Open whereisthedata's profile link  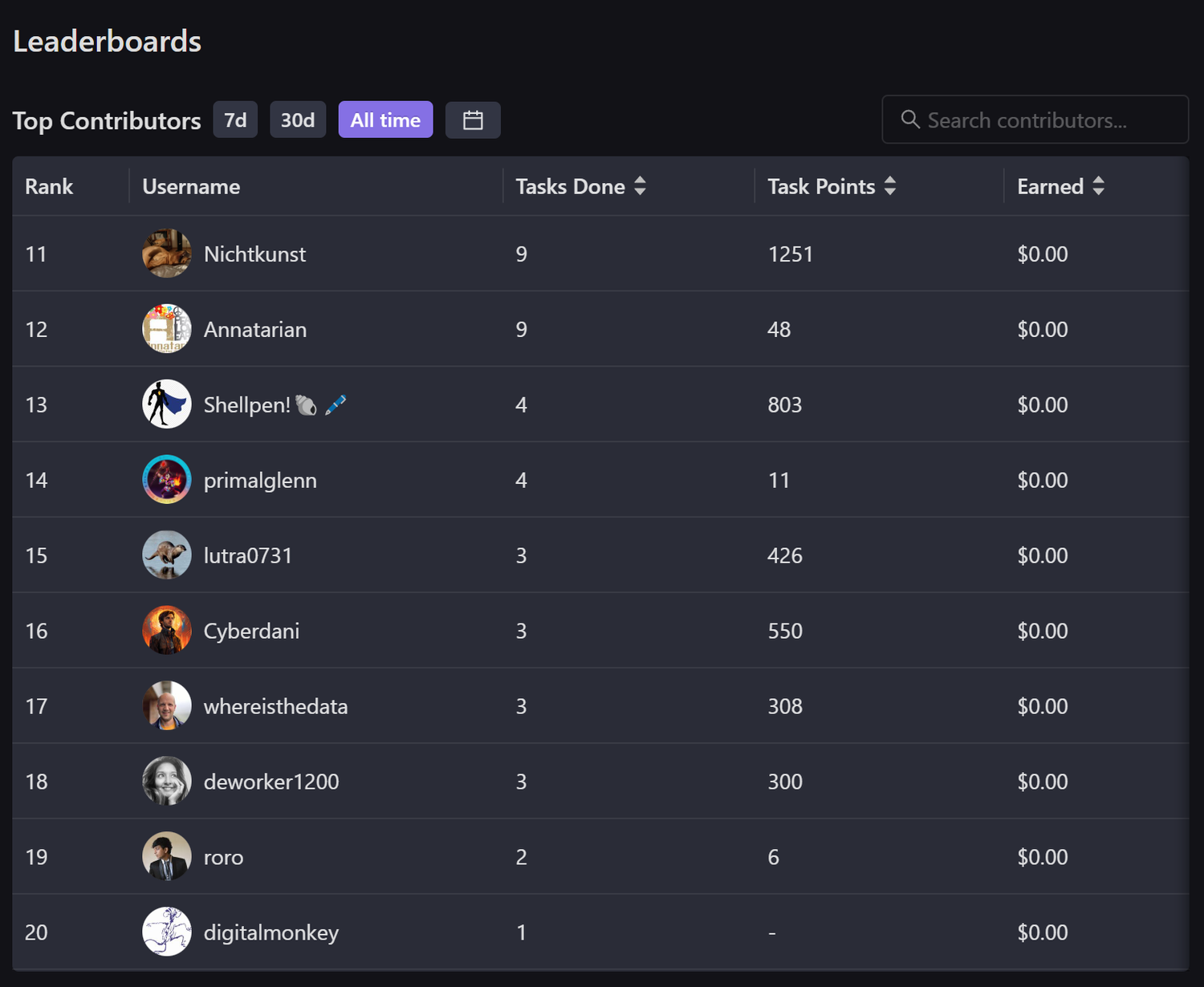click(275, 707)
